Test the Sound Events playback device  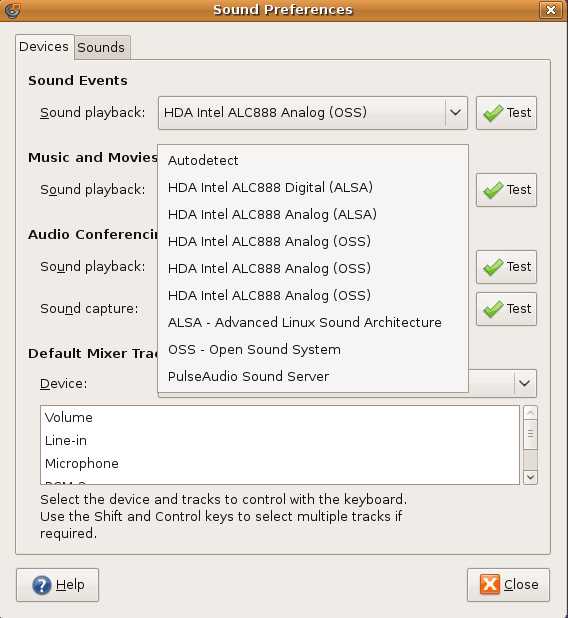coord(506,113)
